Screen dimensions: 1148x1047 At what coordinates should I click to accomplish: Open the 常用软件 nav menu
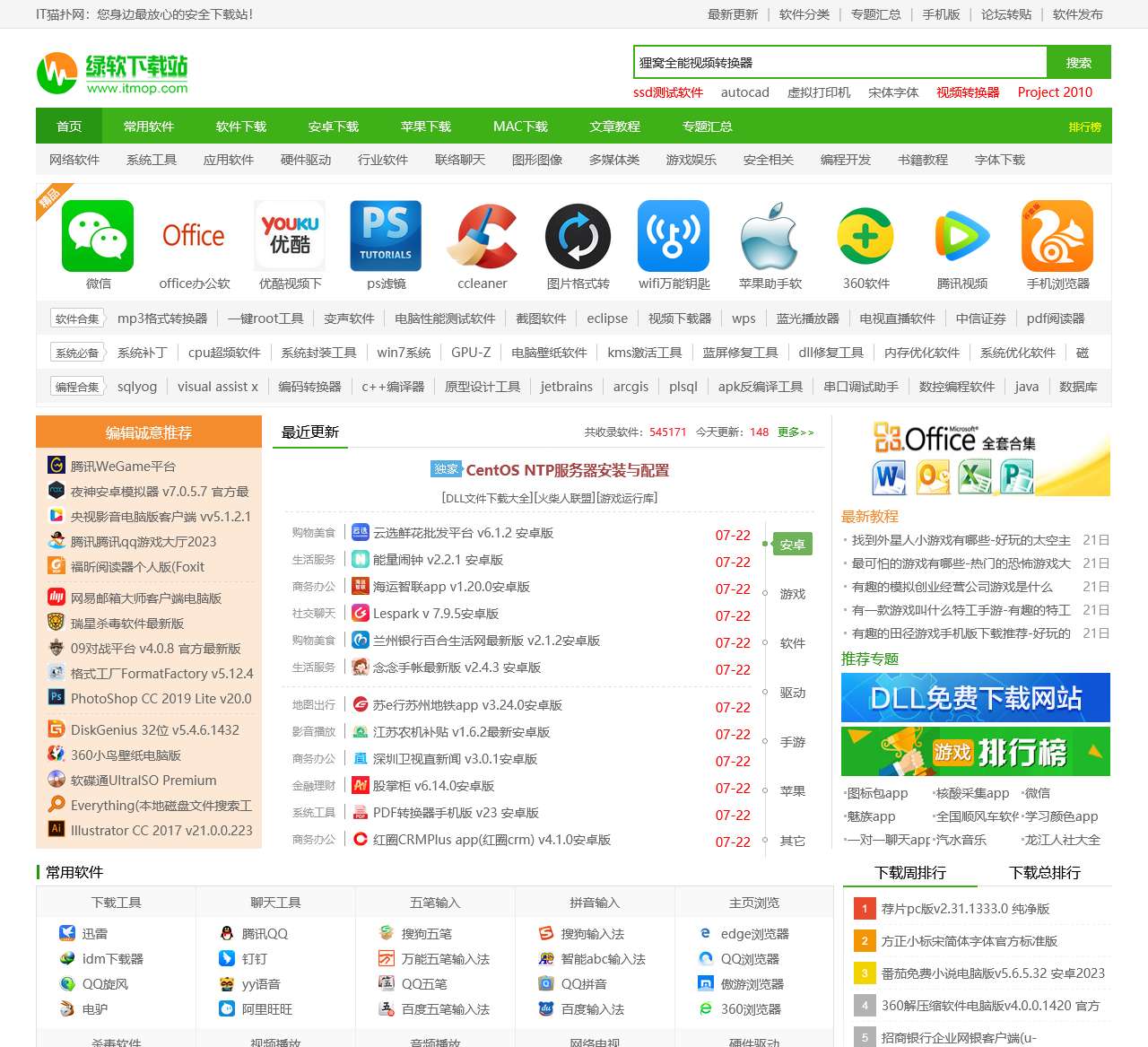(149, 127)
